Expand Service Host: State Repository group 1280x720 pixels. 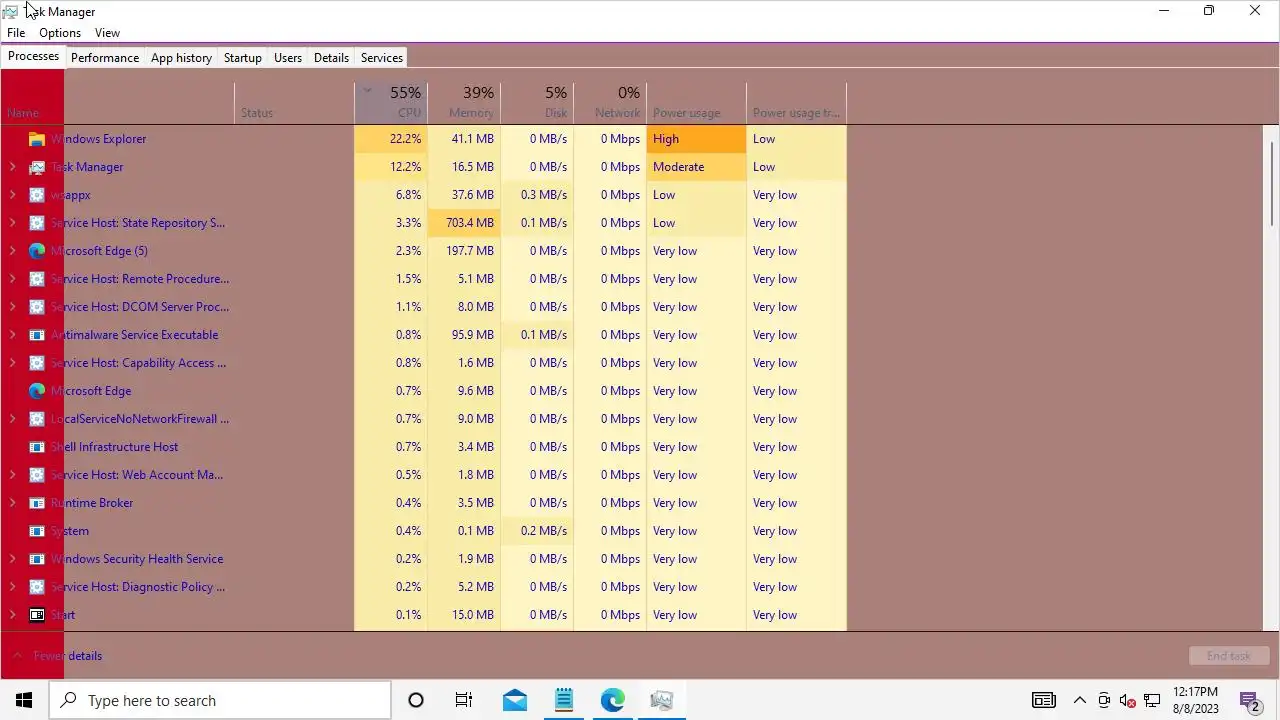[x=12, y=223]
